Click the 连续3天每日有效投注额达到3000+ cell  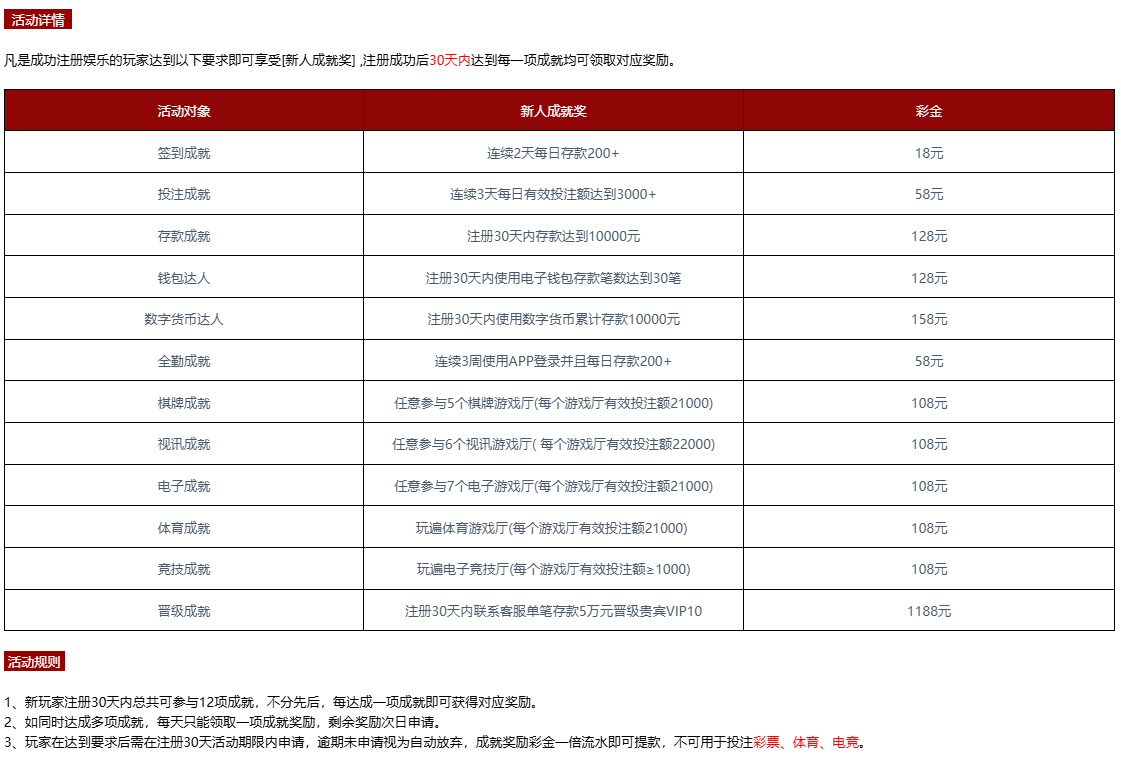[553, 194]
